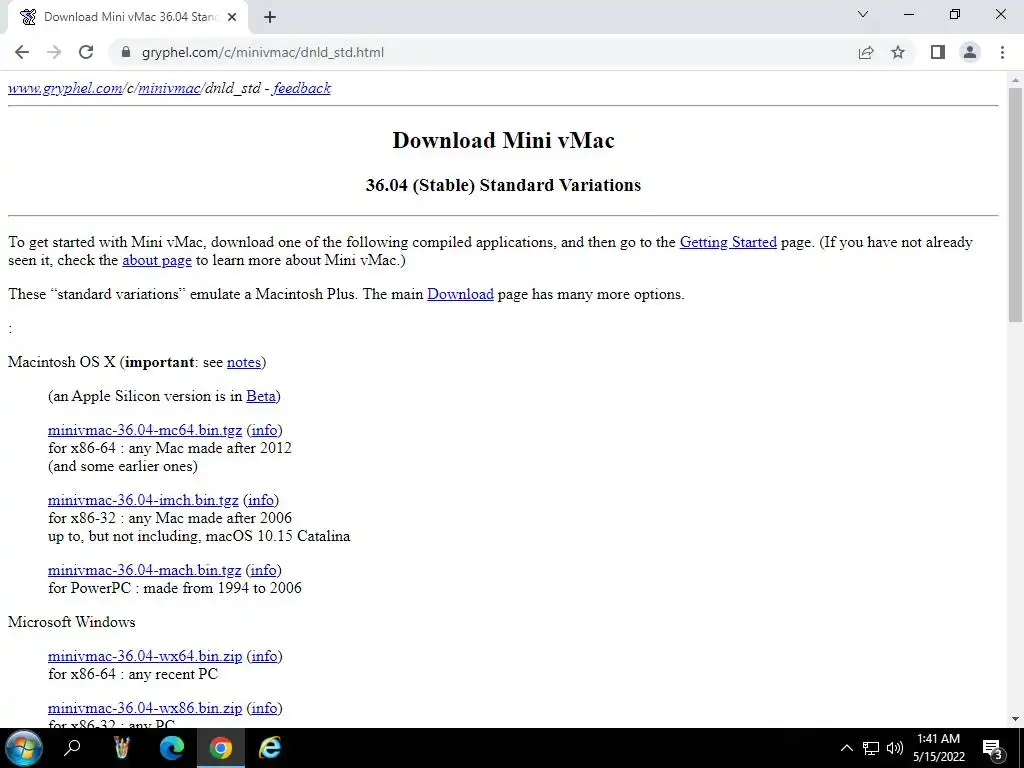This screenshot has width=1024, height=768.
Task: Reload the current page
Action: 86,52
